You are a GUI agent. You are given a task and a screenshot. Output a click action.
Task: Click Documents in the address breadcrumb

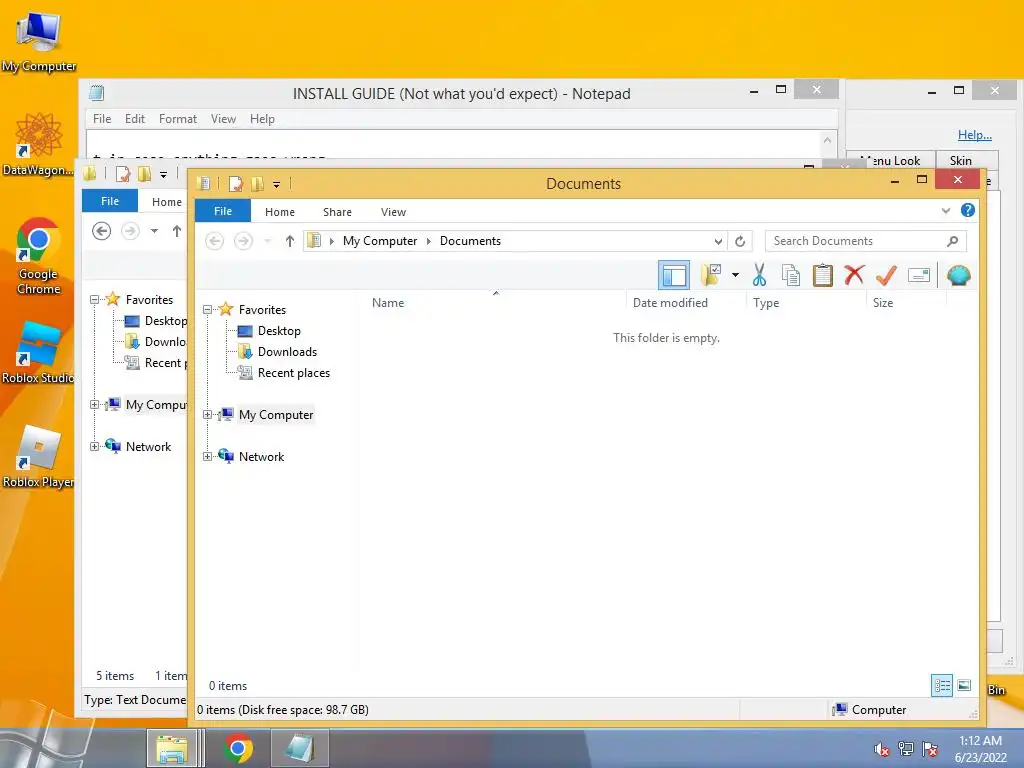pyautogui.click(x=470, y=241)
